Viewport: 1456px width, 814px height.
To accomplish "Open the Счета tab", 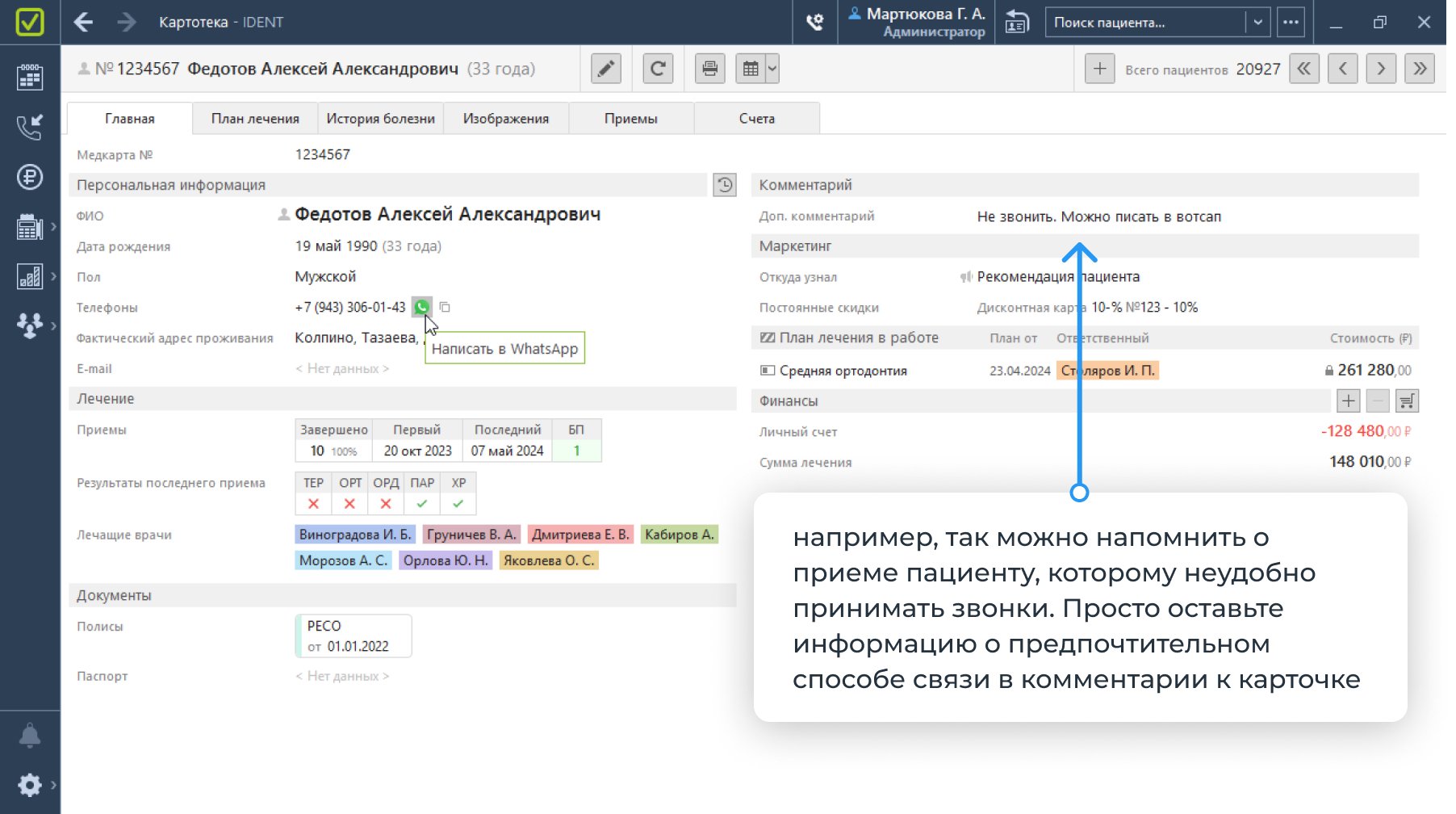I will coord(757,118).
